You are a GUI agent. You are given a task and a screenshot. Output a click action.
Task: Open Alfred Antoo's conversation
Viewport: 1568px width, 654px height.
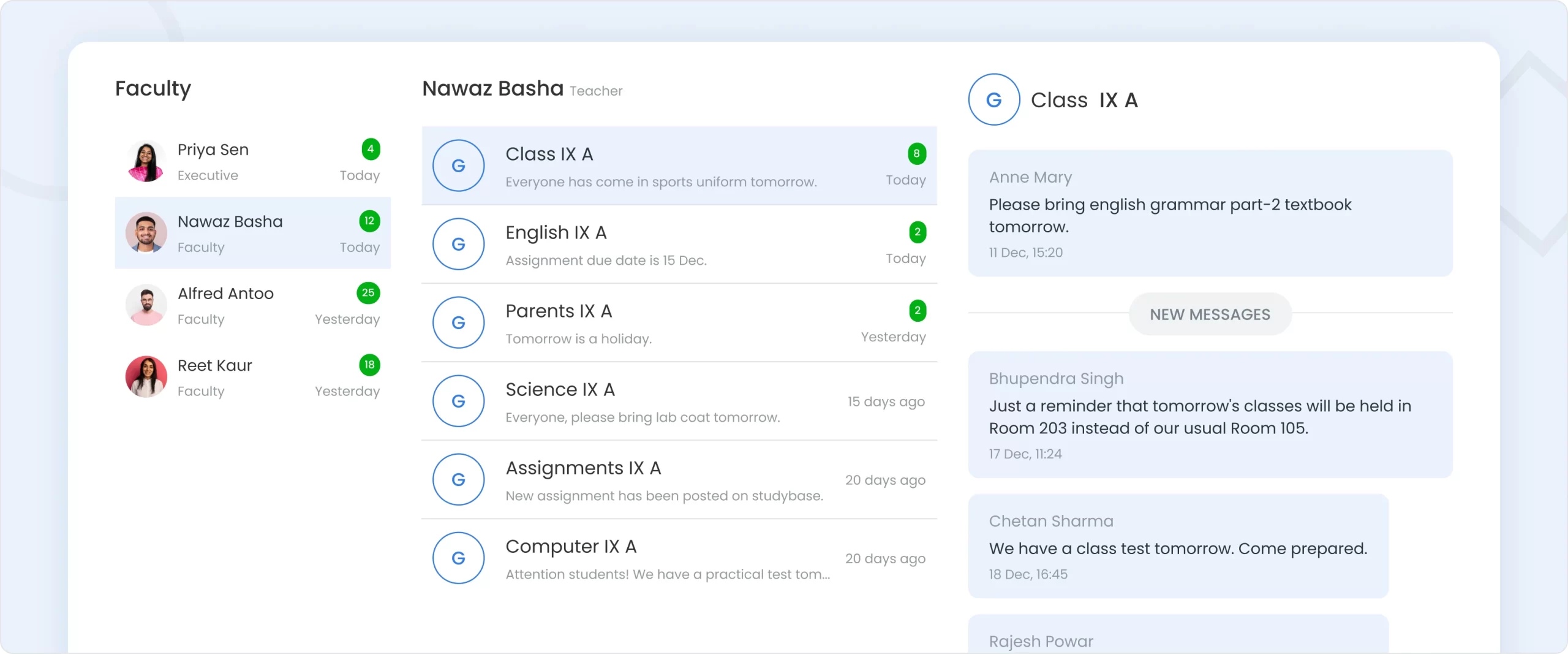pos(252,305)
